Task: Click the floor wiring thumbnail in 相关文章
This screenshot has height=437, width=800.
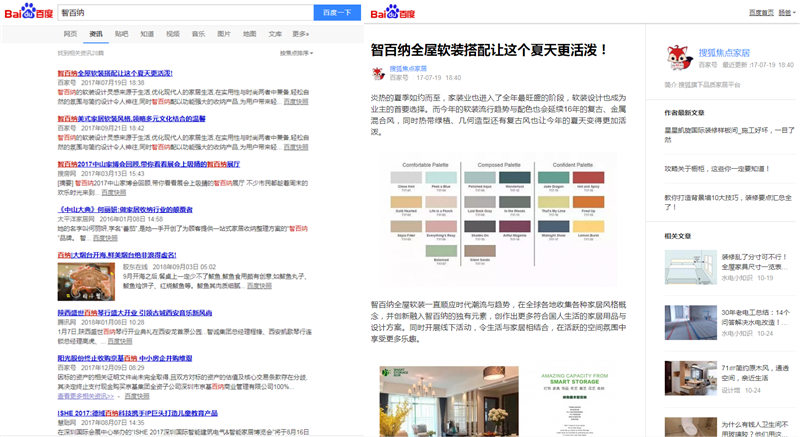Action: pyautogui.click(x=690, y=322)
